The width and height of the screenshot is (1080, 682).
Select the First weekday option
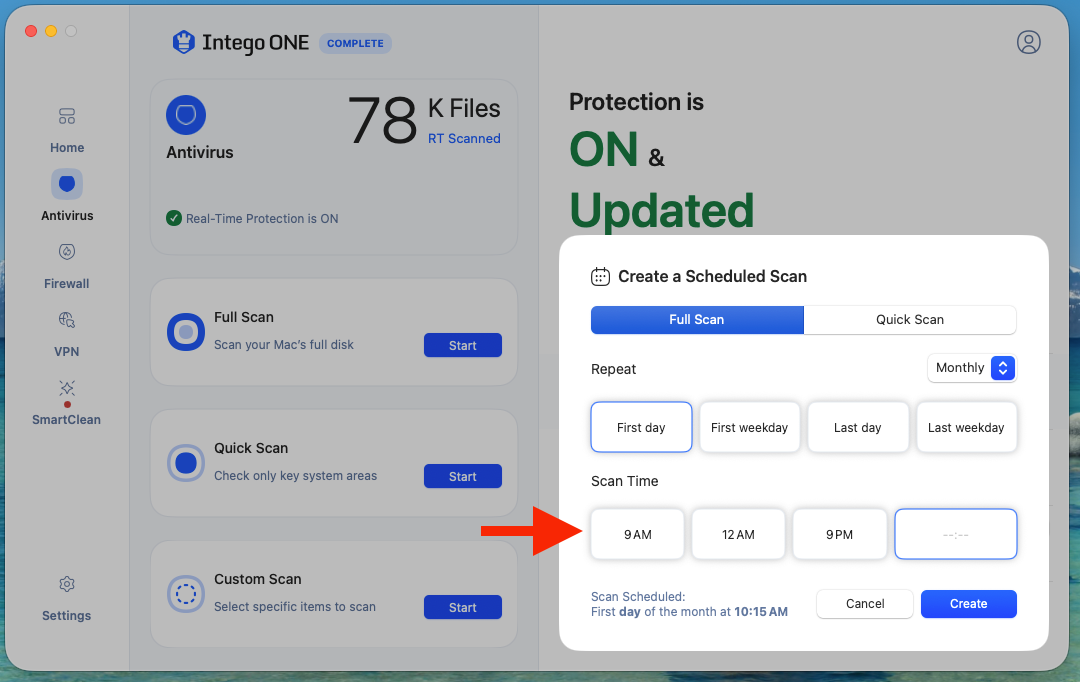749,427
